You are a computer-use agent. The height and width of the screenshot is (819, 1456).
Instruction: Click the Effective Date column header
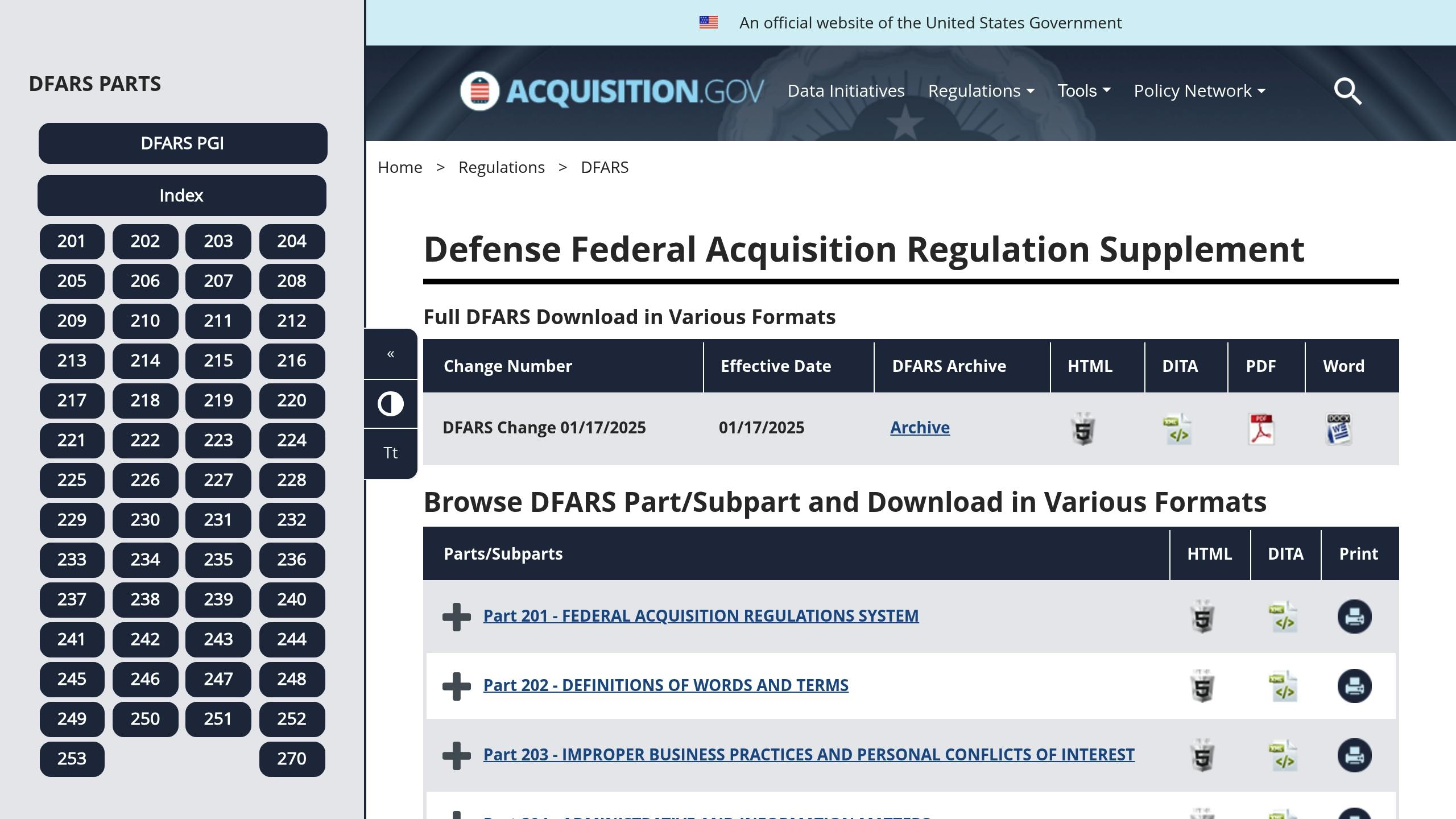pyautogui.click(x=789, y=366)
